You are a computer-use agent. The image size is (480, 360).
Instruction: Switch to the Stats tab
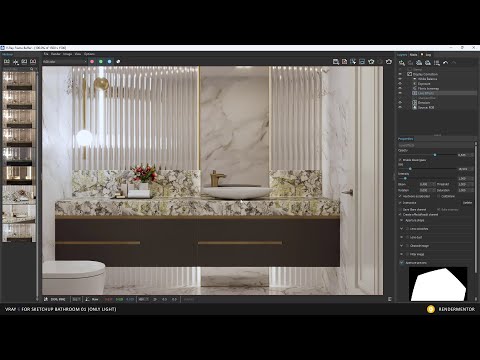point(413,55)
